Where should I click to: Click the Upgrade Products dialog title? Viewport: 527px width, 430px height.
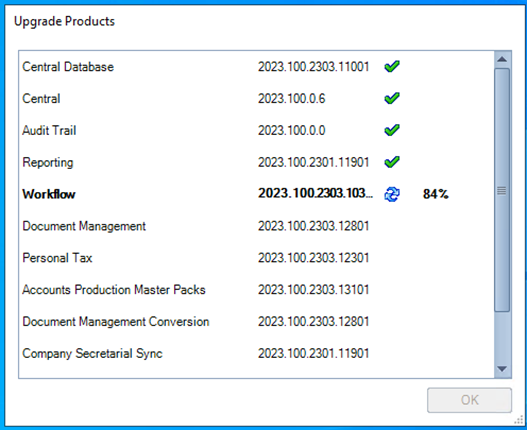[64, 21]
